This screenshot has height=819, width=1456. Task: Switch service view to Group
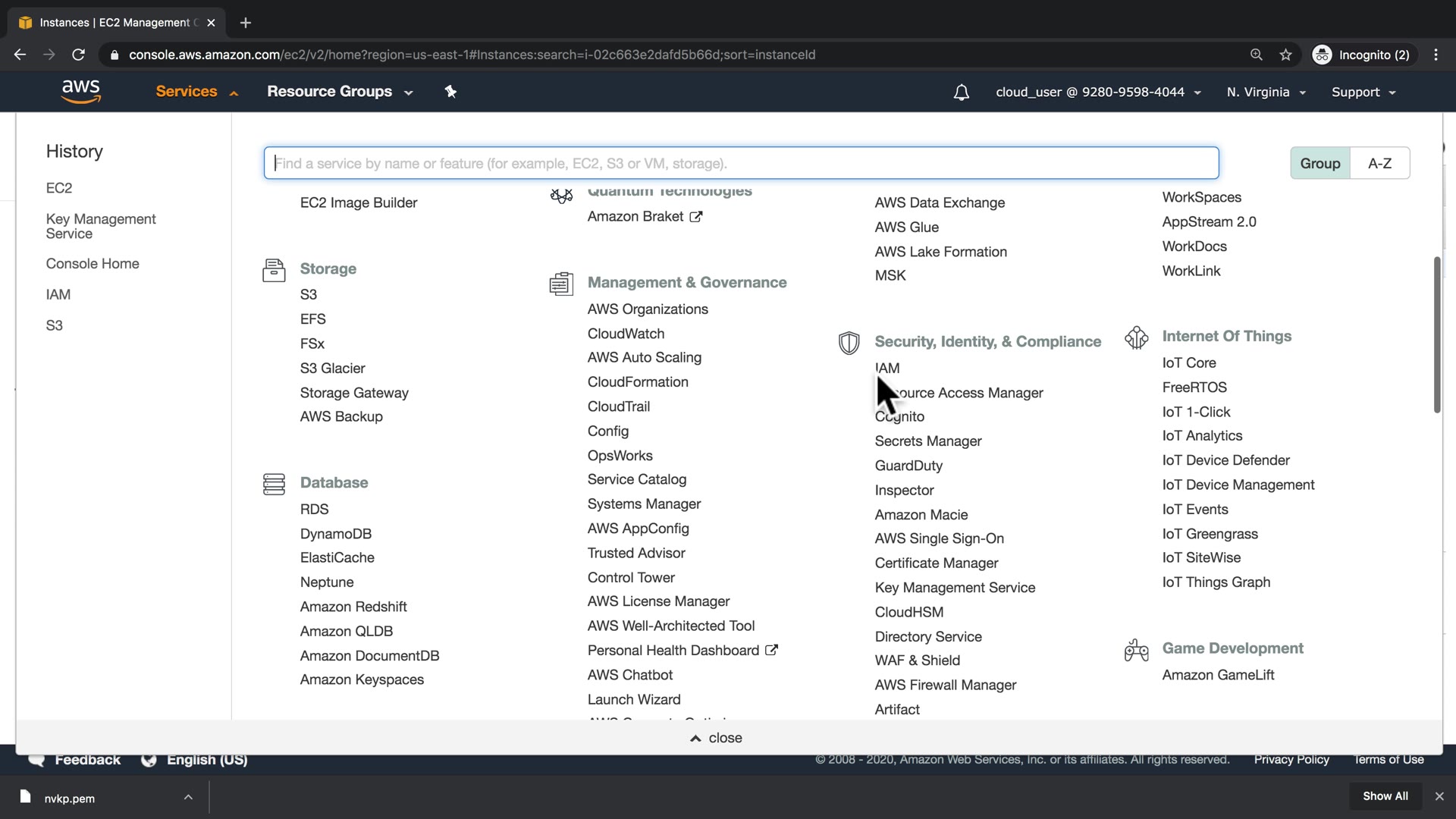pos(1319,163)
